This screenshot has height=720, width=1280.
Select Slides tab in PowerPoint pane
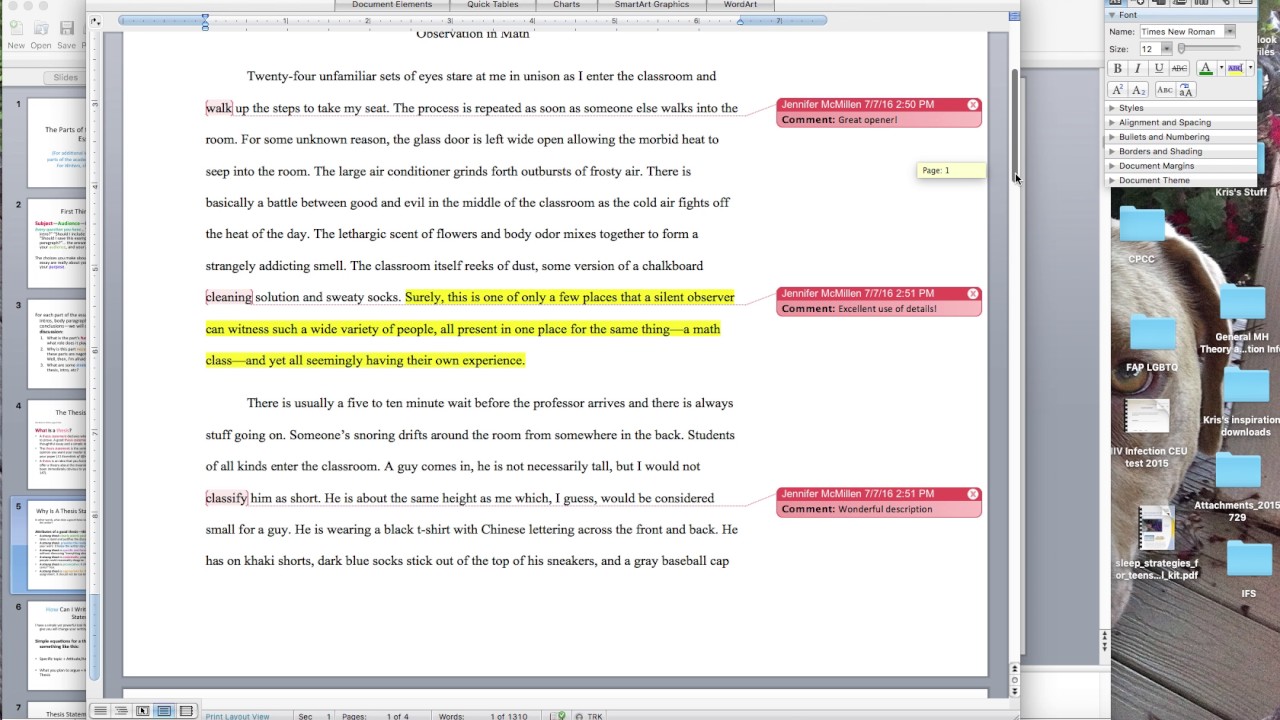pyautogui.click(x=66, y=77)
